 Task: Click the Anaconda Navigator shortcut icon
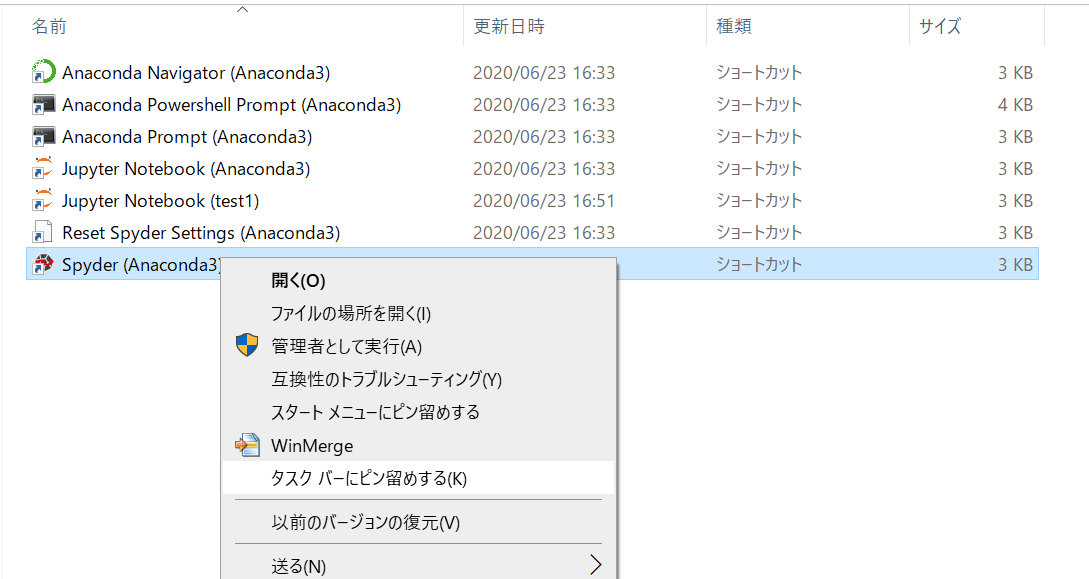pos(43,72)
